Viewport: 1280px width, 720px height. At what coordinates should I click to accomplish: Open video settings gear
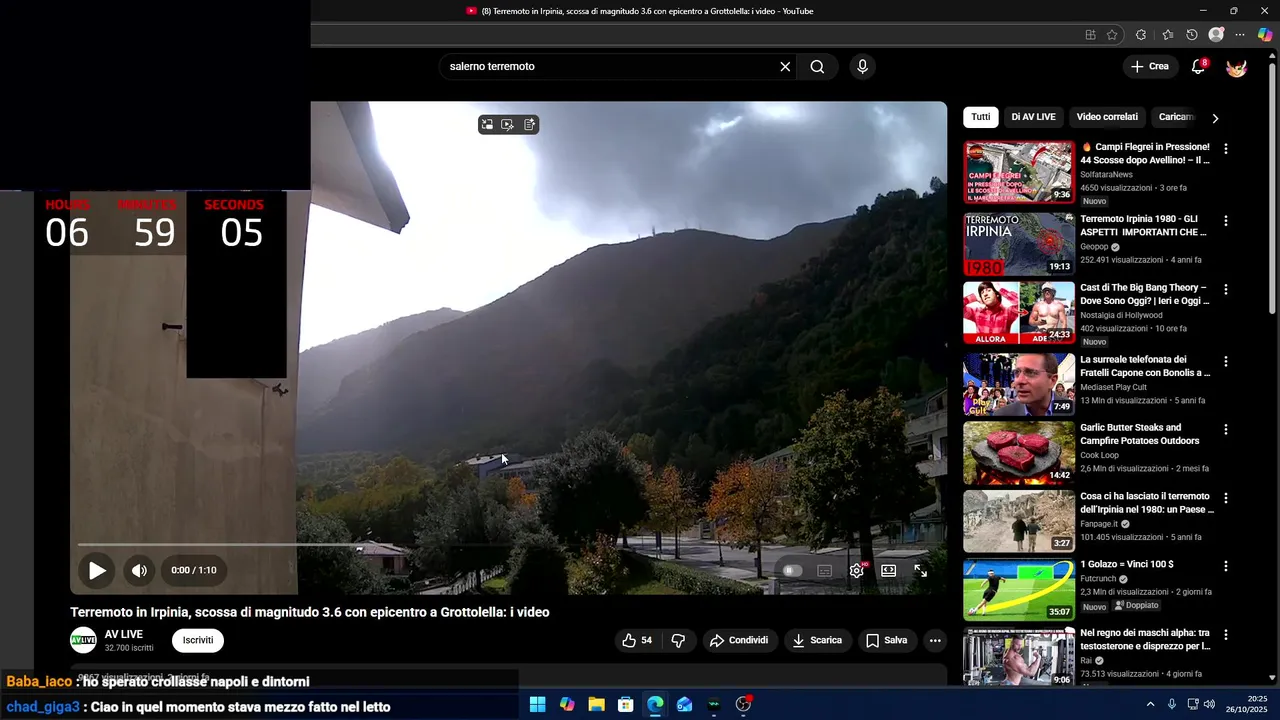[x=857, y=571]
